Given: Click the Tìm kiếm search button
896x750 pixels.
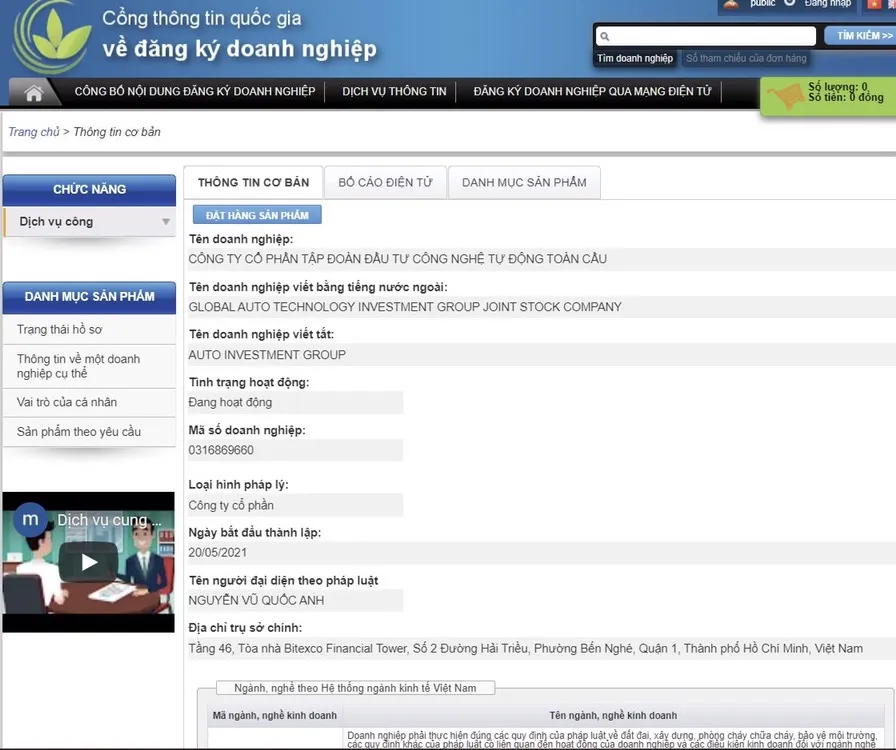Looking at the screenshot, I should (858, 36).
